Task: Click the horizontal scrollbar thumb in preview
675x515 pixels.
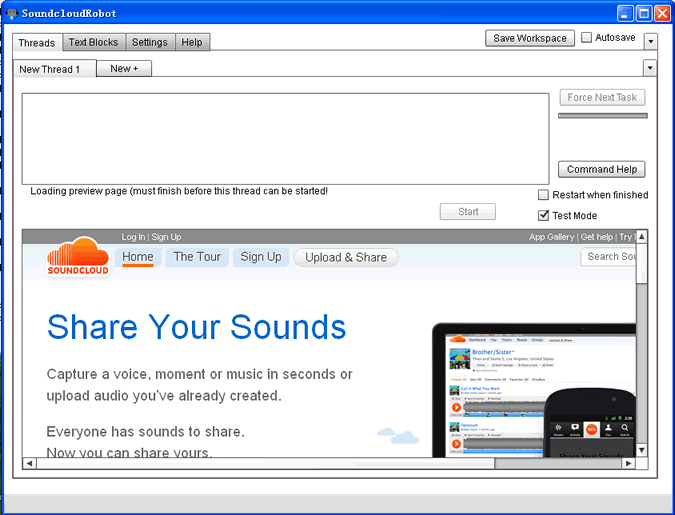Action: 266,463
